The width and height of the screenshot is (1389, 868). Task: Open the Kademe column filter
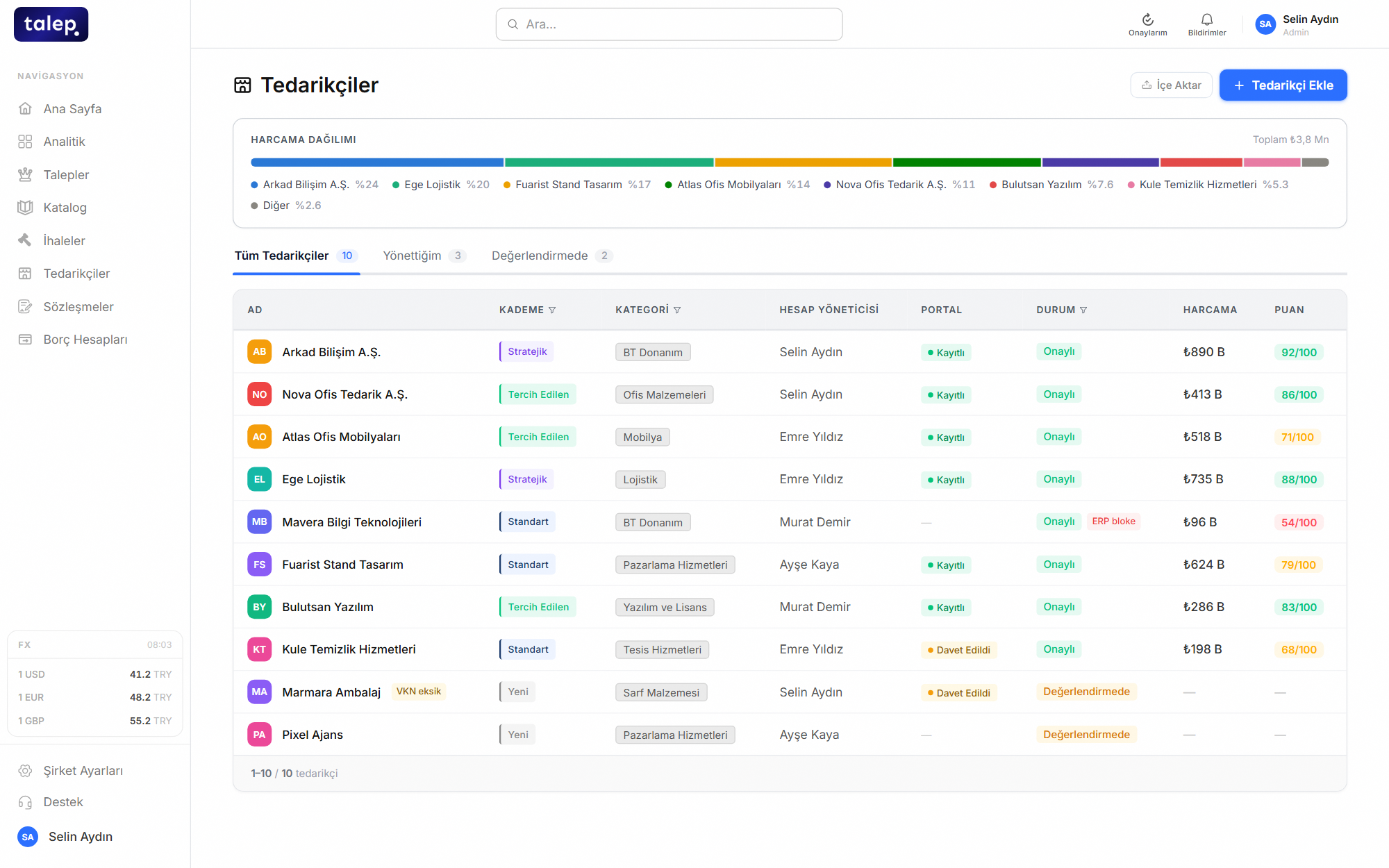click(552, 310)
